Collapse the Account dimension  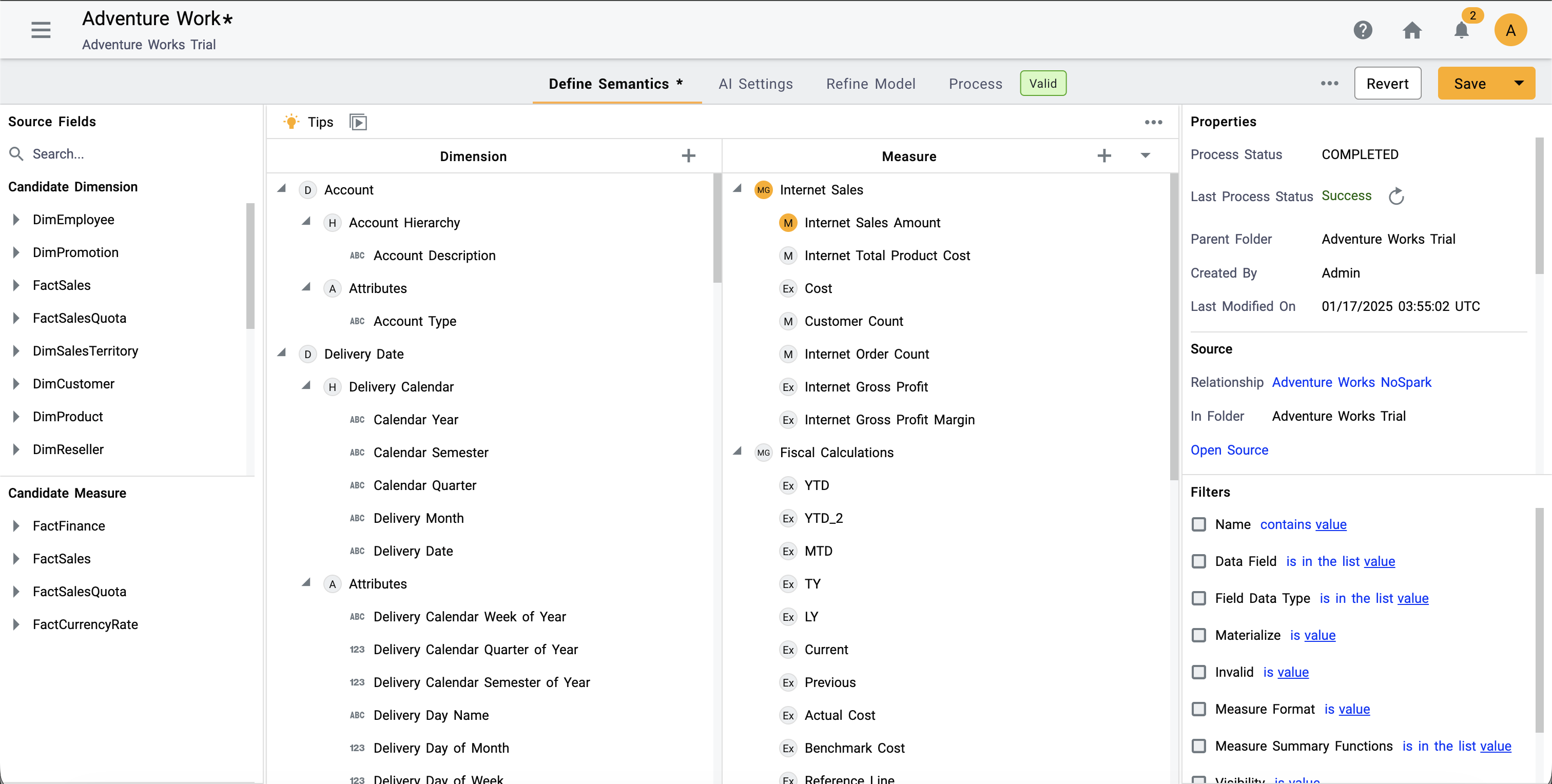pyautogui.click(x=282, y=188)
